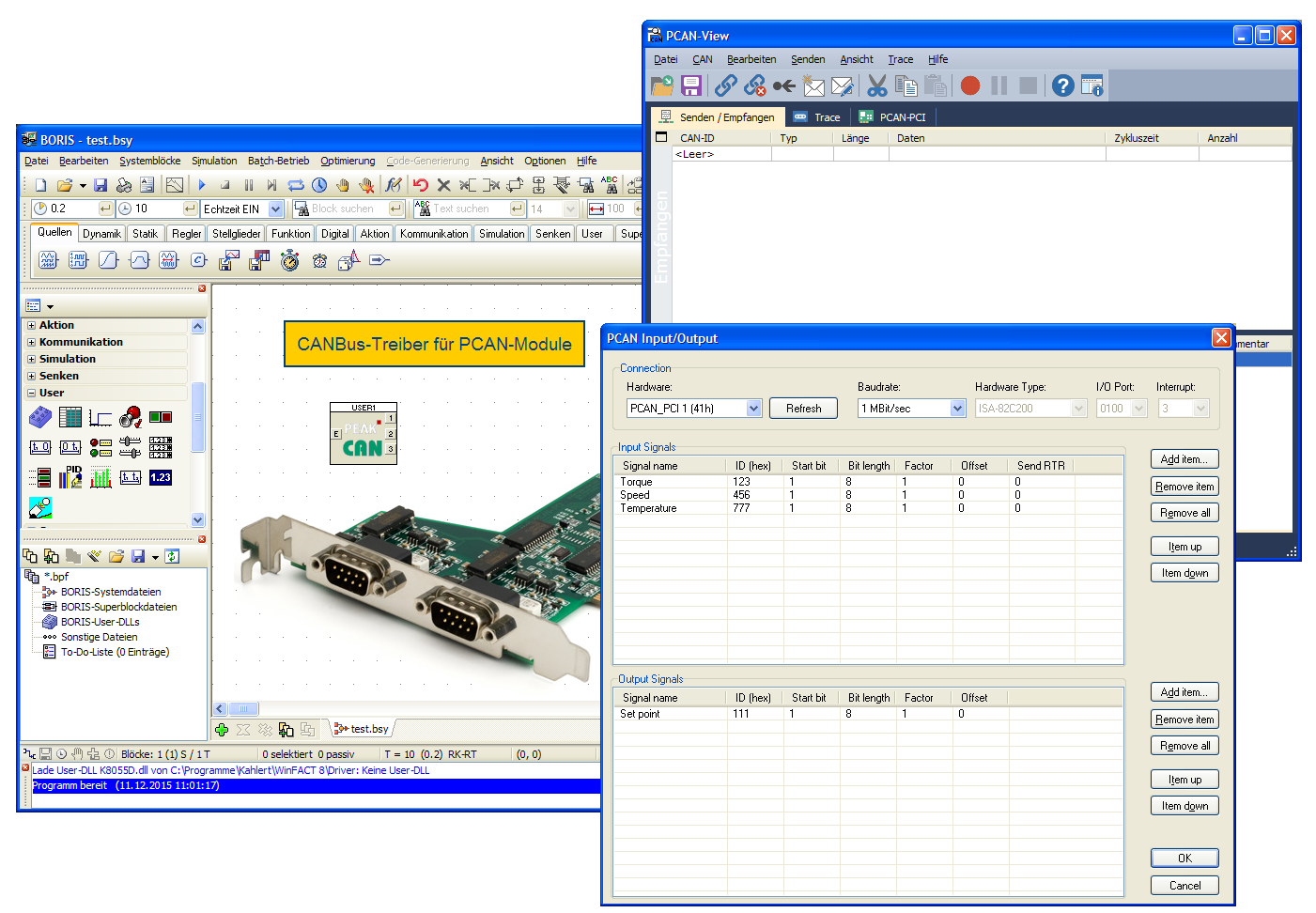The height and width of the screenshot is (913, 1316).
Task: Click the connect chain-link icon in PCAN-View
Action: [x=725, y=85]
